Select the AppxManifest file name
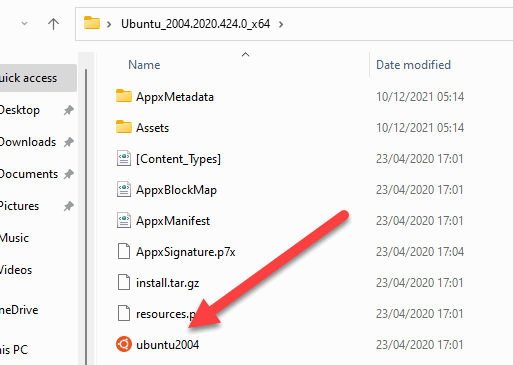 tap(173, 221)
